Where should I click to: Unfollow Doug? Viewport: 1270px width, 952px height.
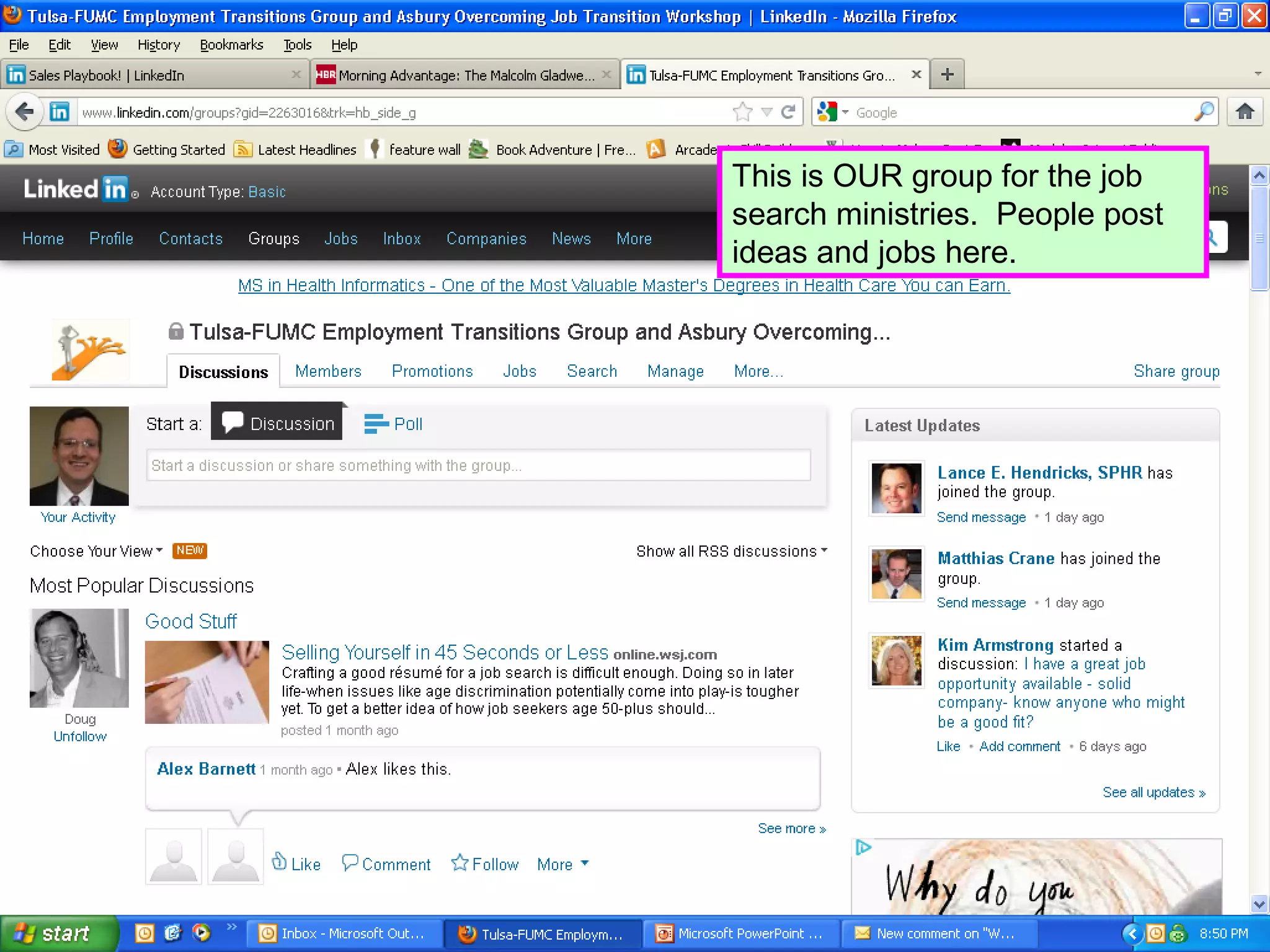(x=80, y=736)
